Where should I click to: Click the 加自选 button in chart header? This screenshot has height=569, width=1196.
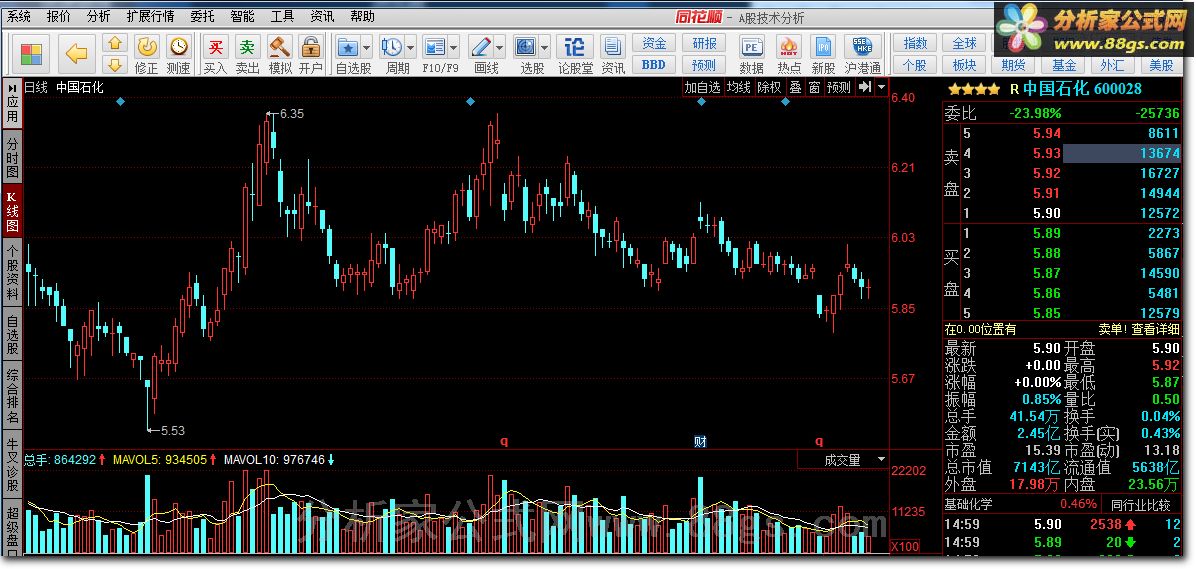click(x=702, y=87)
